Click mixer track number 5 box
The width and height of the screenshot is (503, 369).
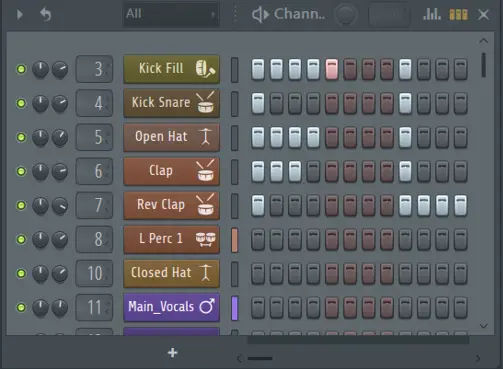pyautogui.click(x=94, y=137)
